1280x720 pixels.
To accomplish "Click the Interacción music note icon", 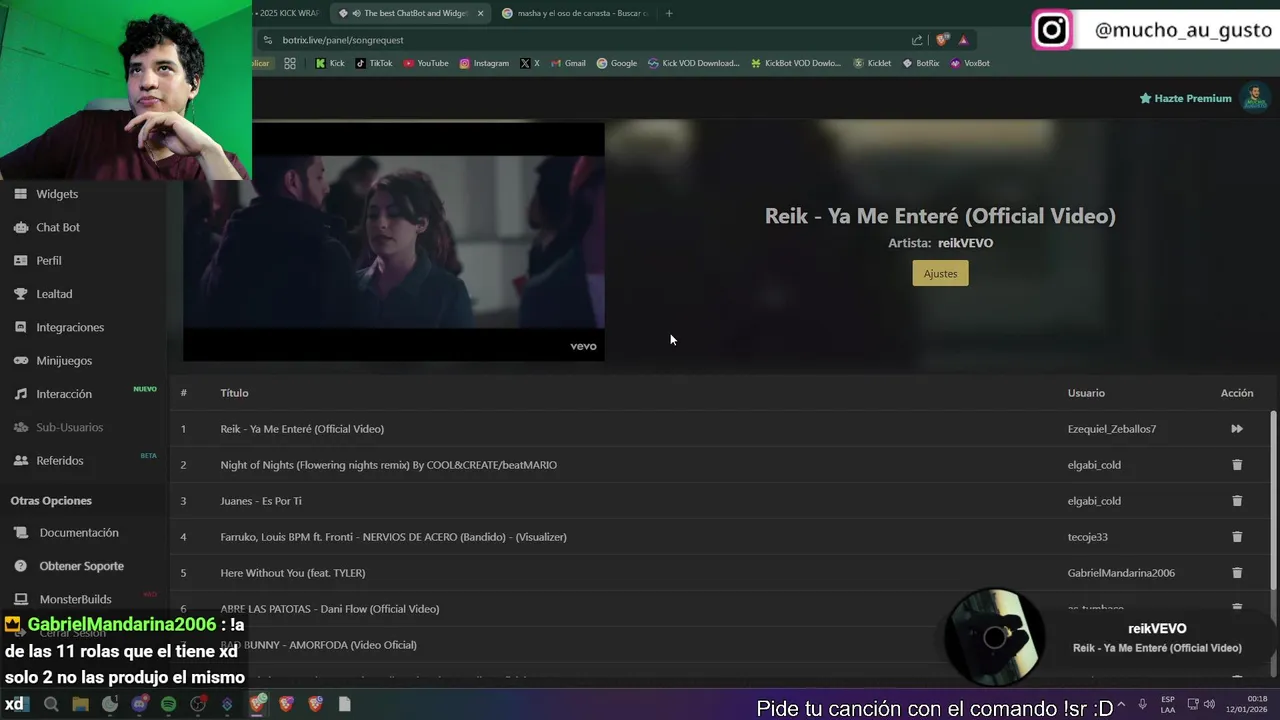I will pyautogui.click(x=20, y=394).
